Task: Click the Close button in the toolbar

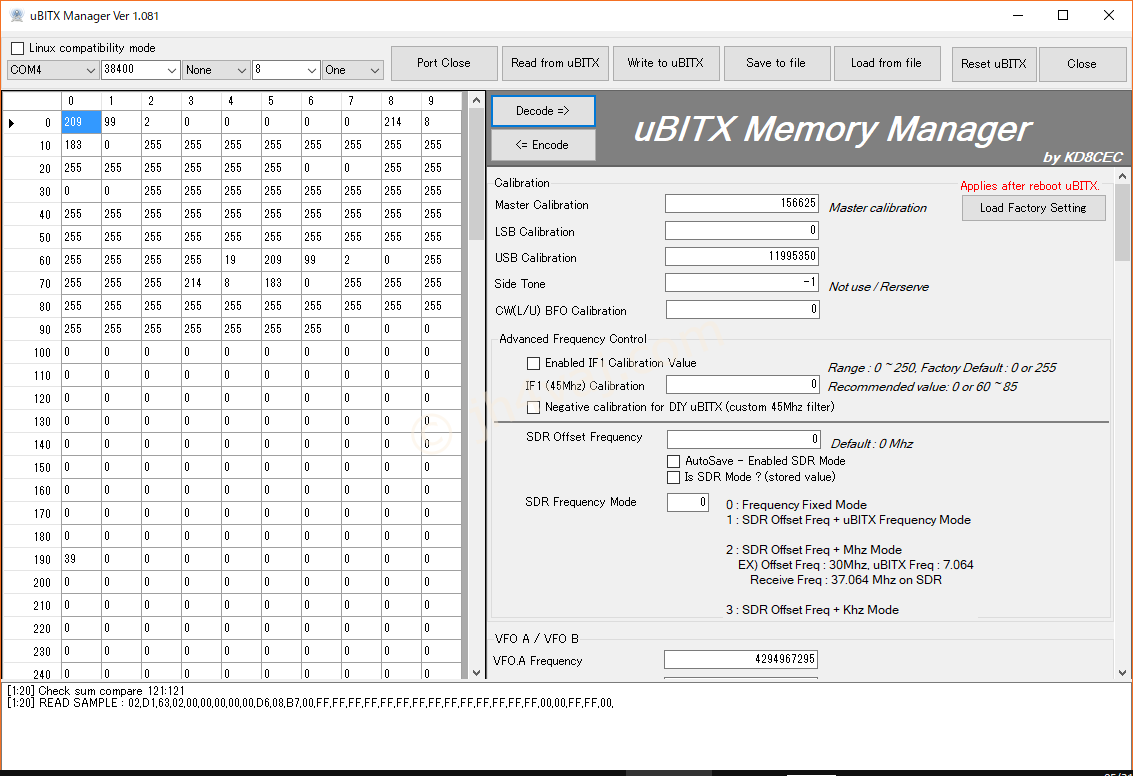Action: coord(1082,64)
